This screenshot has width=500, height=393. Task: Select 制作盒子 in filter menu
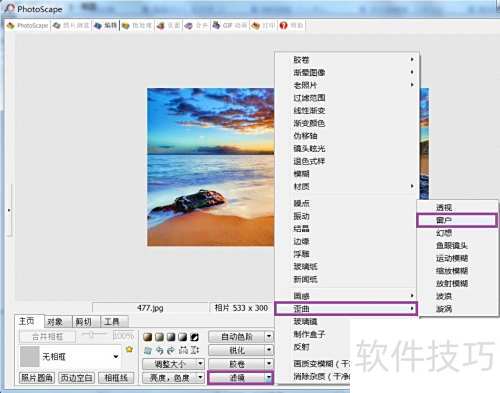pyautogui.click(x=313, y=334)
